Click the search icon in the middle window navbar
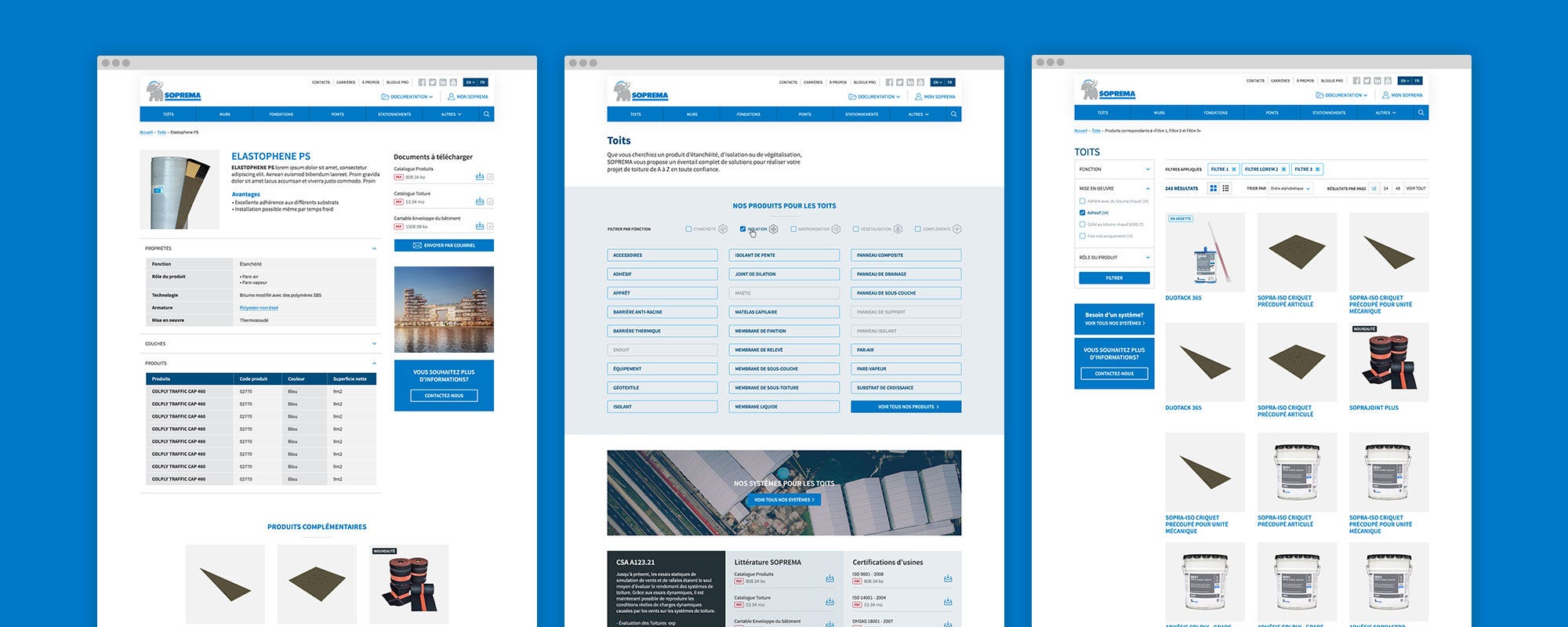Image resolution: width=1568 pixels, height=627 pixels. pos(954,114)
